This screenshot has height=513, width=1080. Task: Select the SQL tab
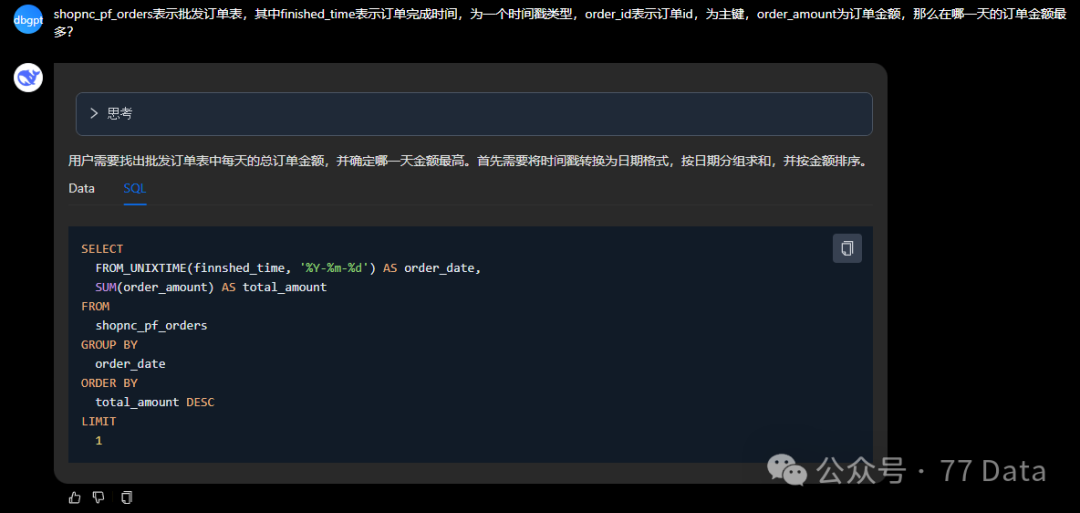pyautogui.click(x=134, y=188)
